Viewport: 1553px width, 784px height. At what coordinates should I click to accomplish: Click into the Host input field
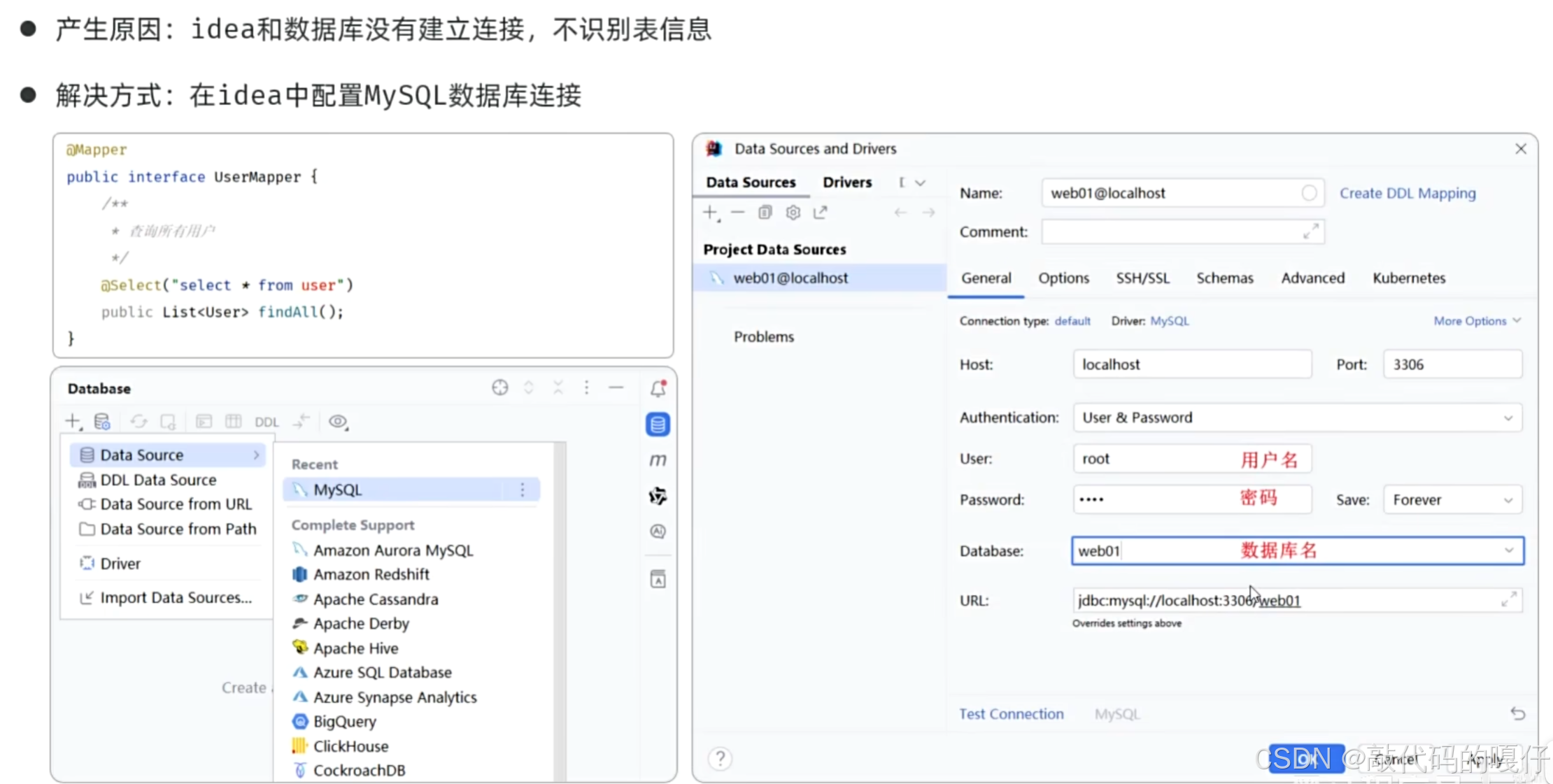(1191, 364)
